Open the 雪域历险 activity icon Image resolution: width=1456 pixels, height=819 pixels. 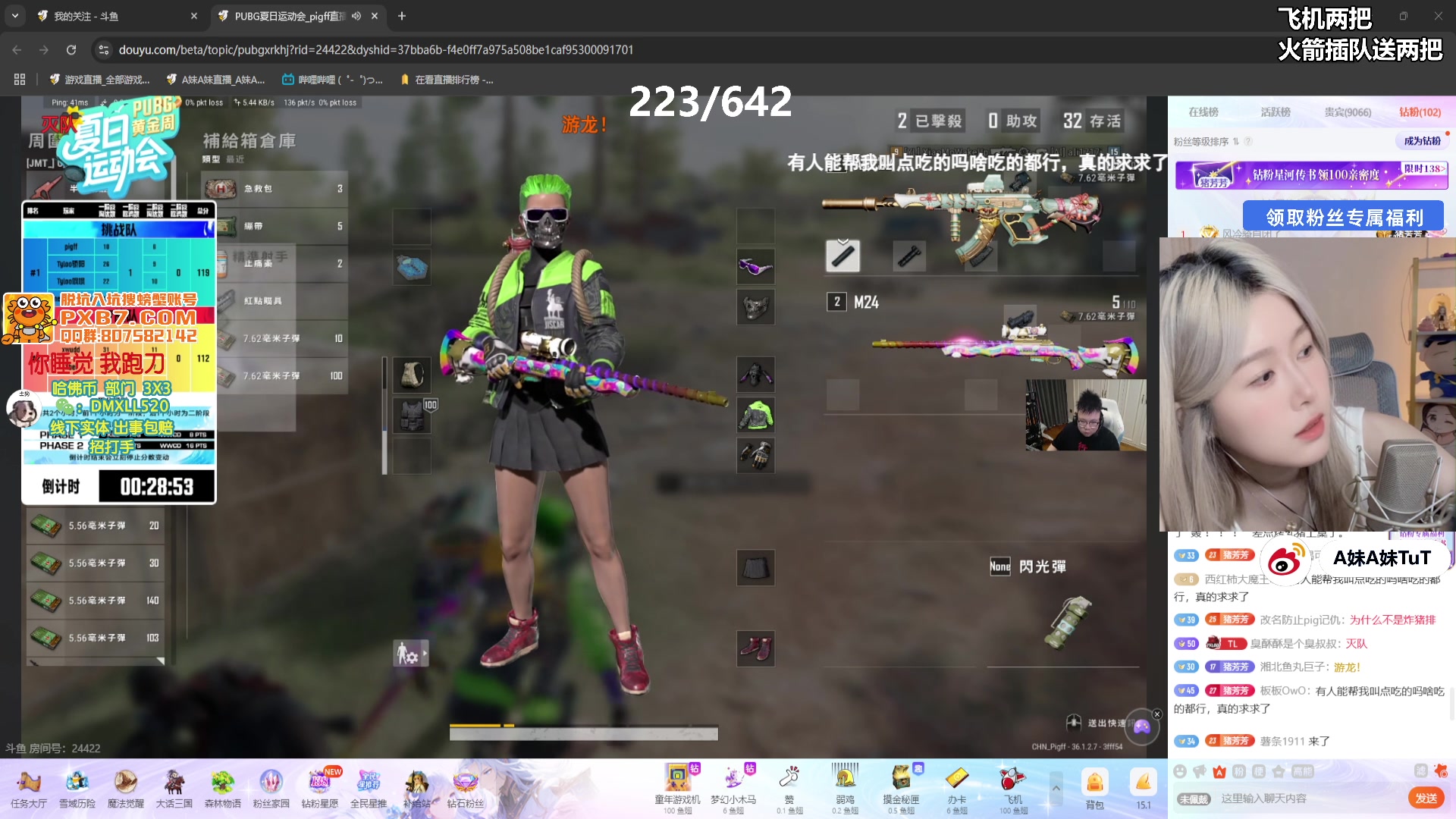pyautogui.click(x=77, y=788)
